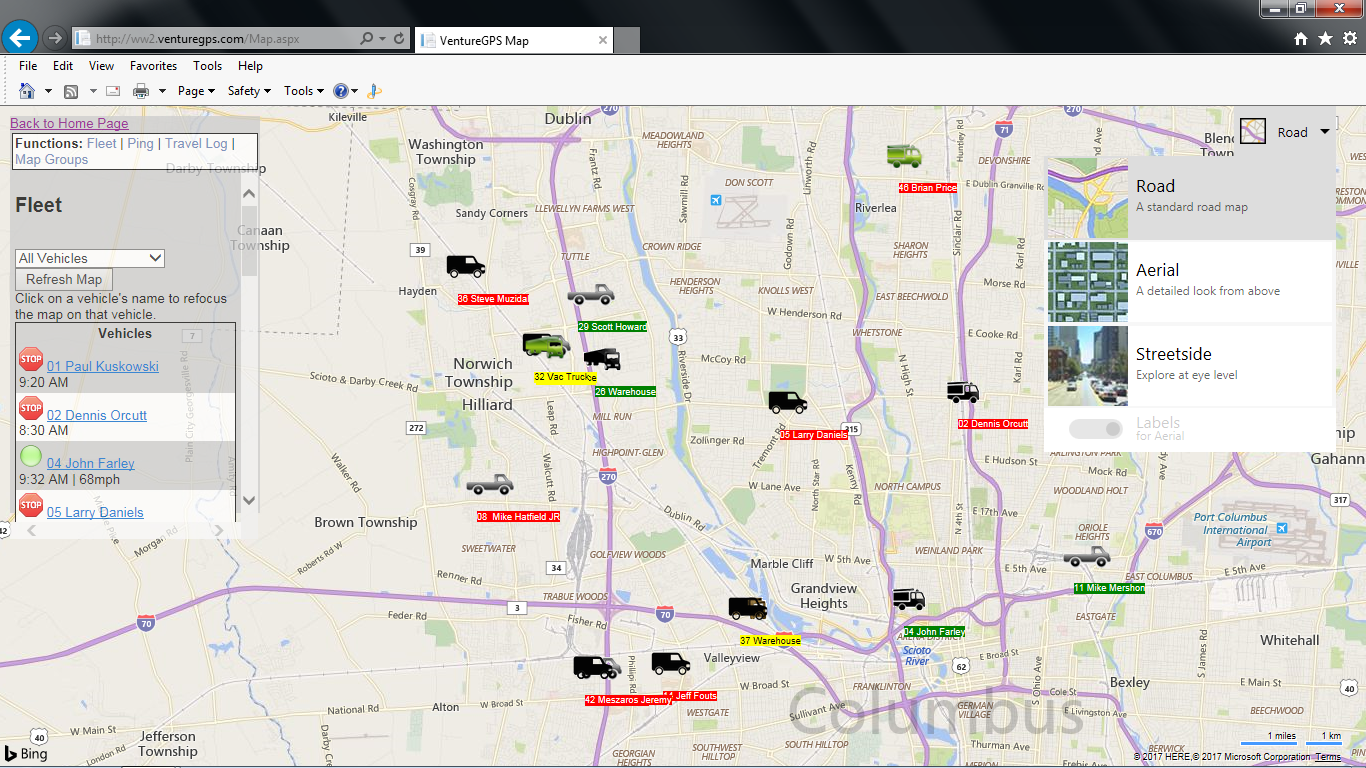This screenshot has width=1366, height=768.
Task: Click the pickup truck icon above Scott Howard
Action: coord(590,294)
